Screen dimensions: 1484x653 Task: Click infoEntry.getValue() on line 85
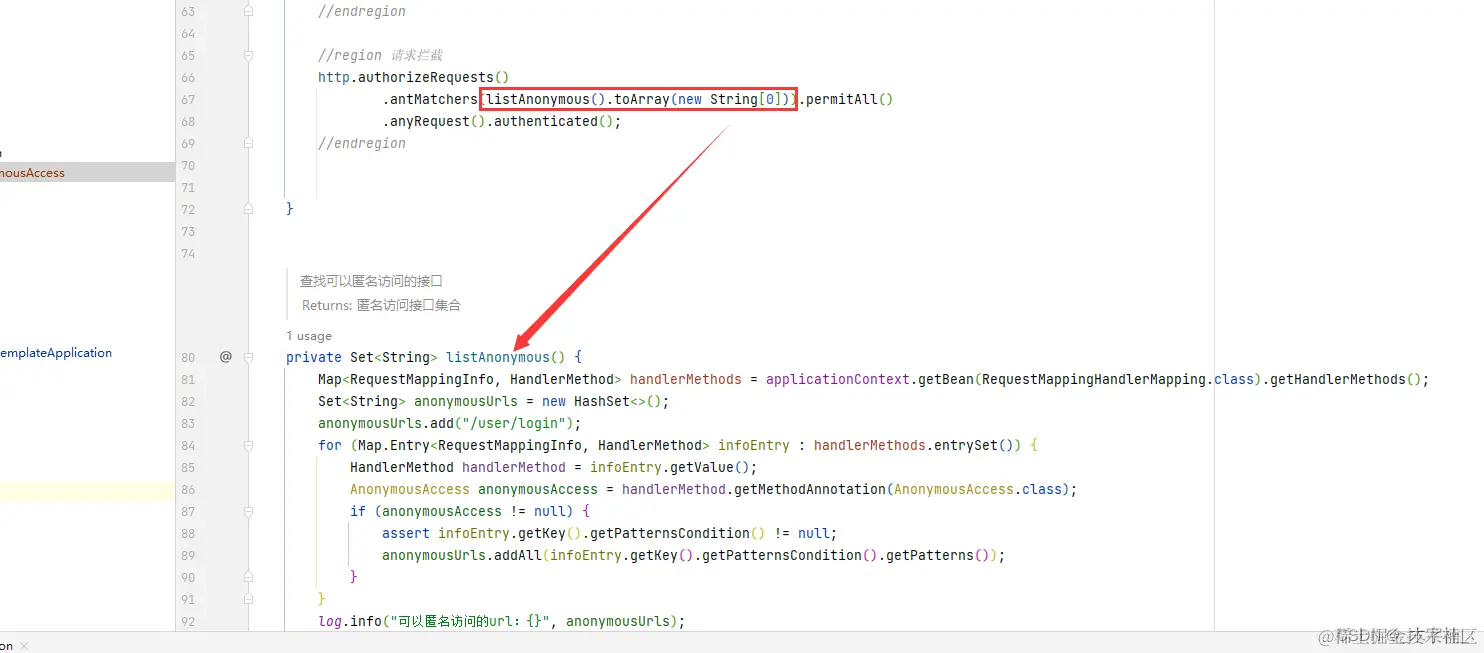click(670, 467)
